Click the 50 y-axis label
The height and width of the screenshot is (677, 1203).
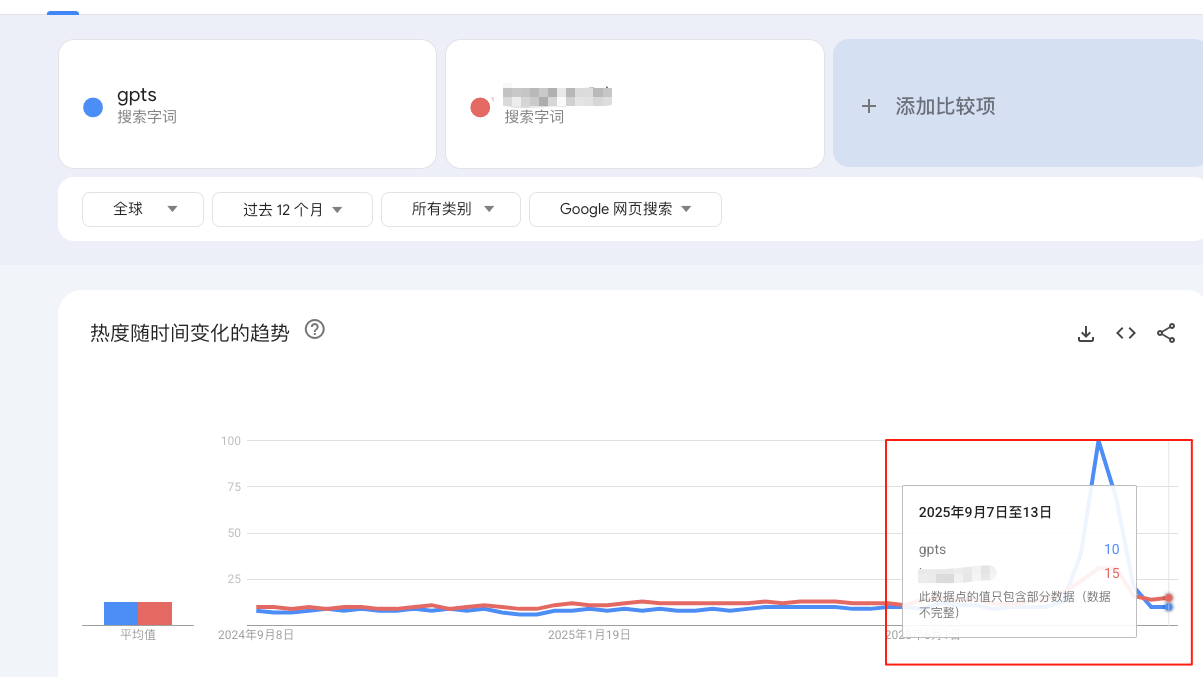[234, 533]
